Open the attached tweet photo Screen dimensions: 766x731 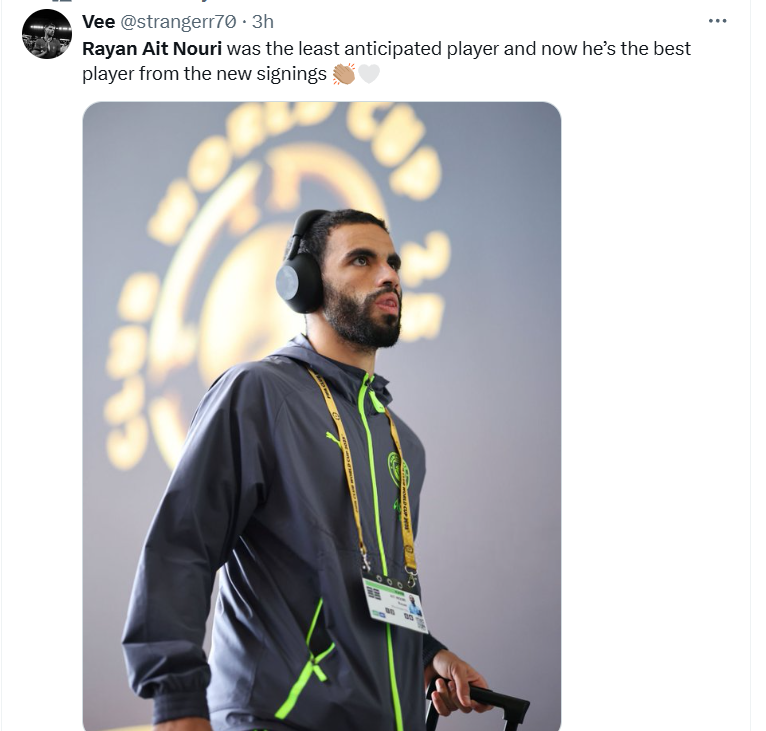tap(322, 416)
